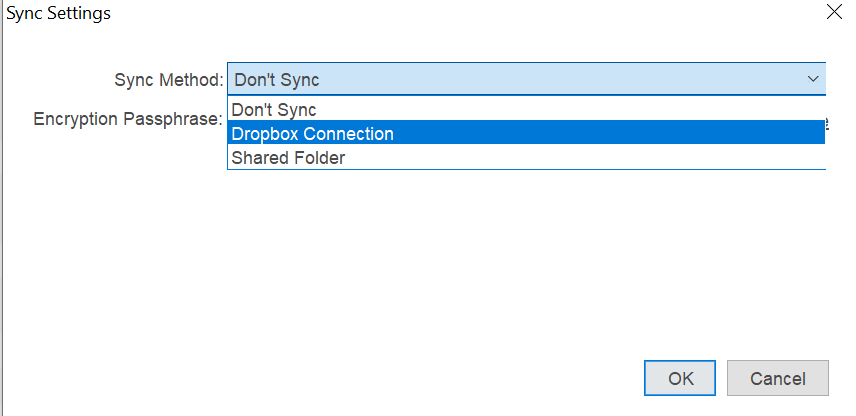Screen dimensions: 856x416
Task: Click blank title bar area beside Sync Settings
Action: click(464, 13)
